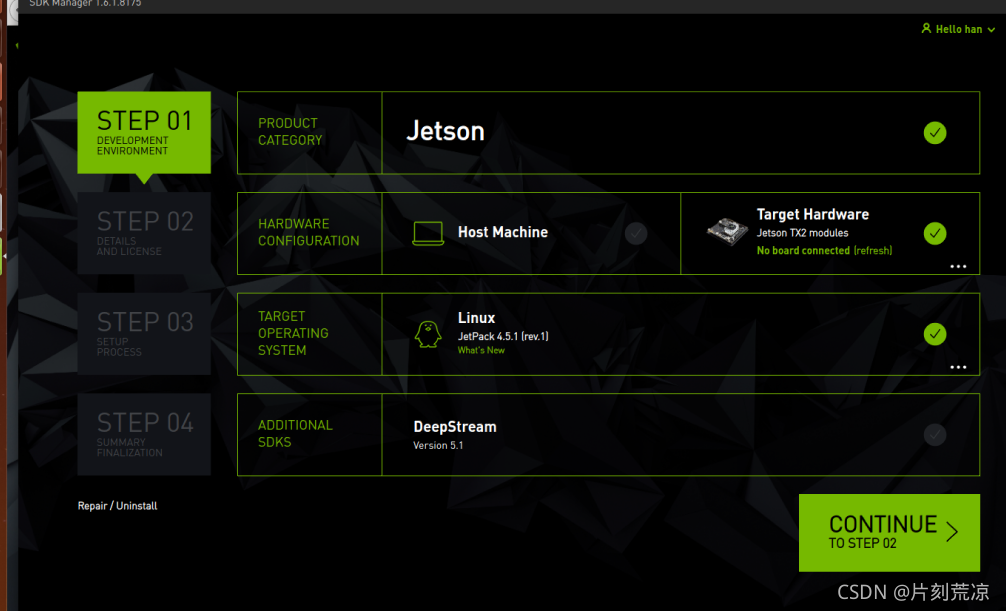Click the Product Category label
This screenshot has height=611, width=1006.
[x=290, y=132]
